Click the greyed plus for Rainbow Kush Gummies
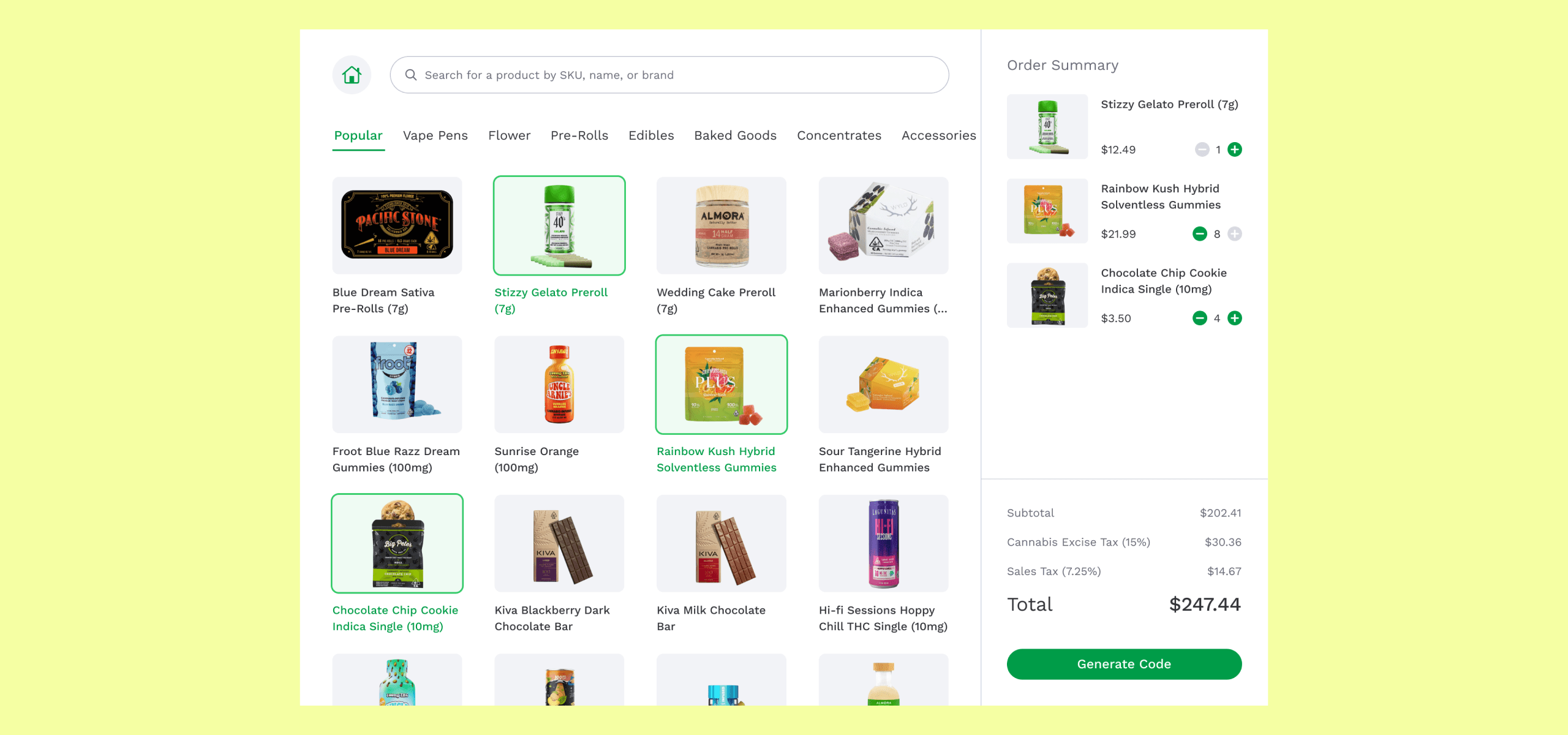Screen dimensions: 1568x735 [x=1235, y=234]
